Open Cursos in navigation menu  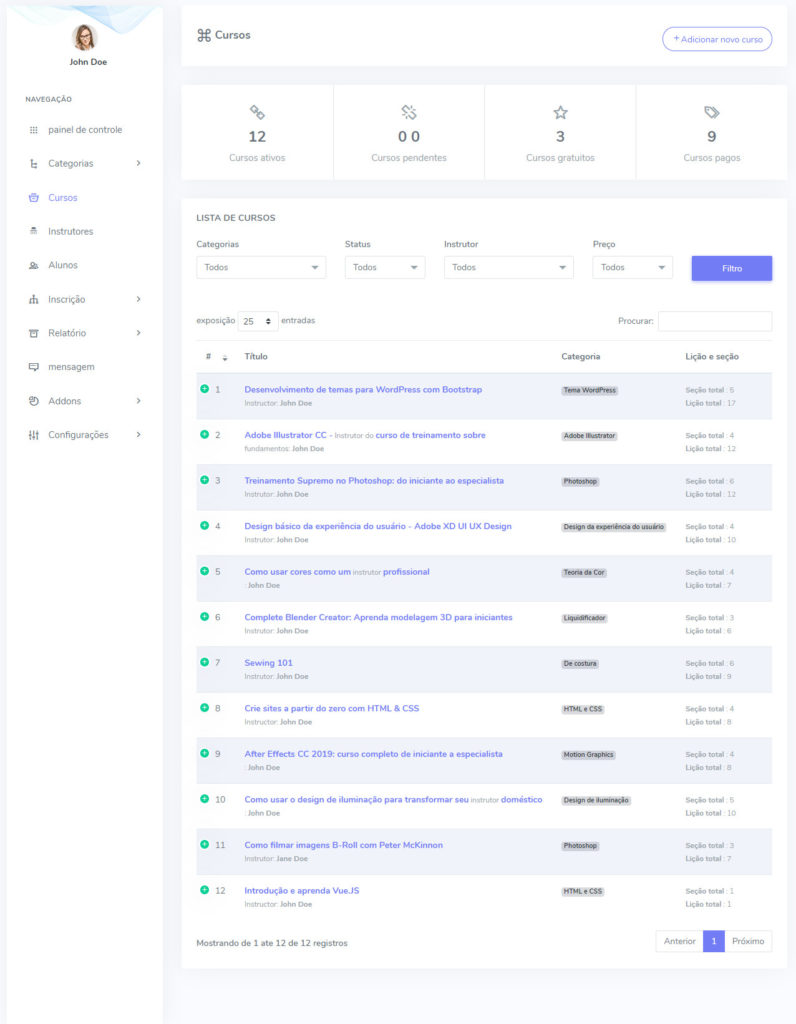[63, 198]
